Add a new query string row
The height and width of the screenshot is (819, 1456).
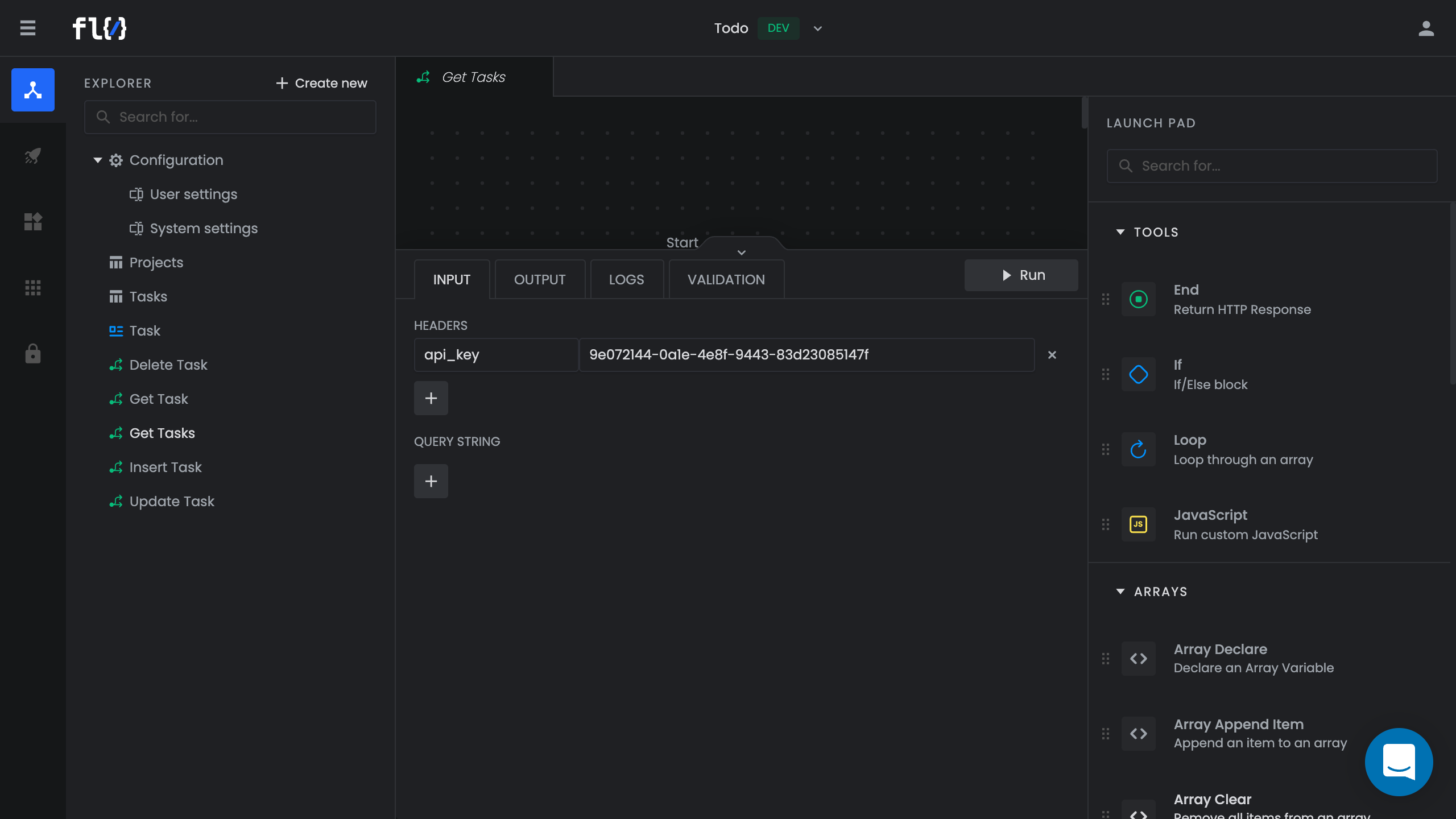[x=431, y=481]
